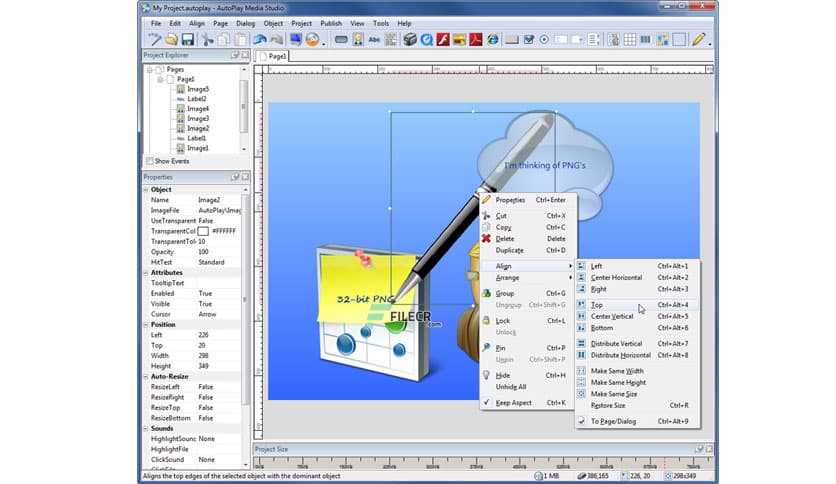Viewport: 836px width, 484px height.
Task: Collapse the Object properties category
Action: 146,189
